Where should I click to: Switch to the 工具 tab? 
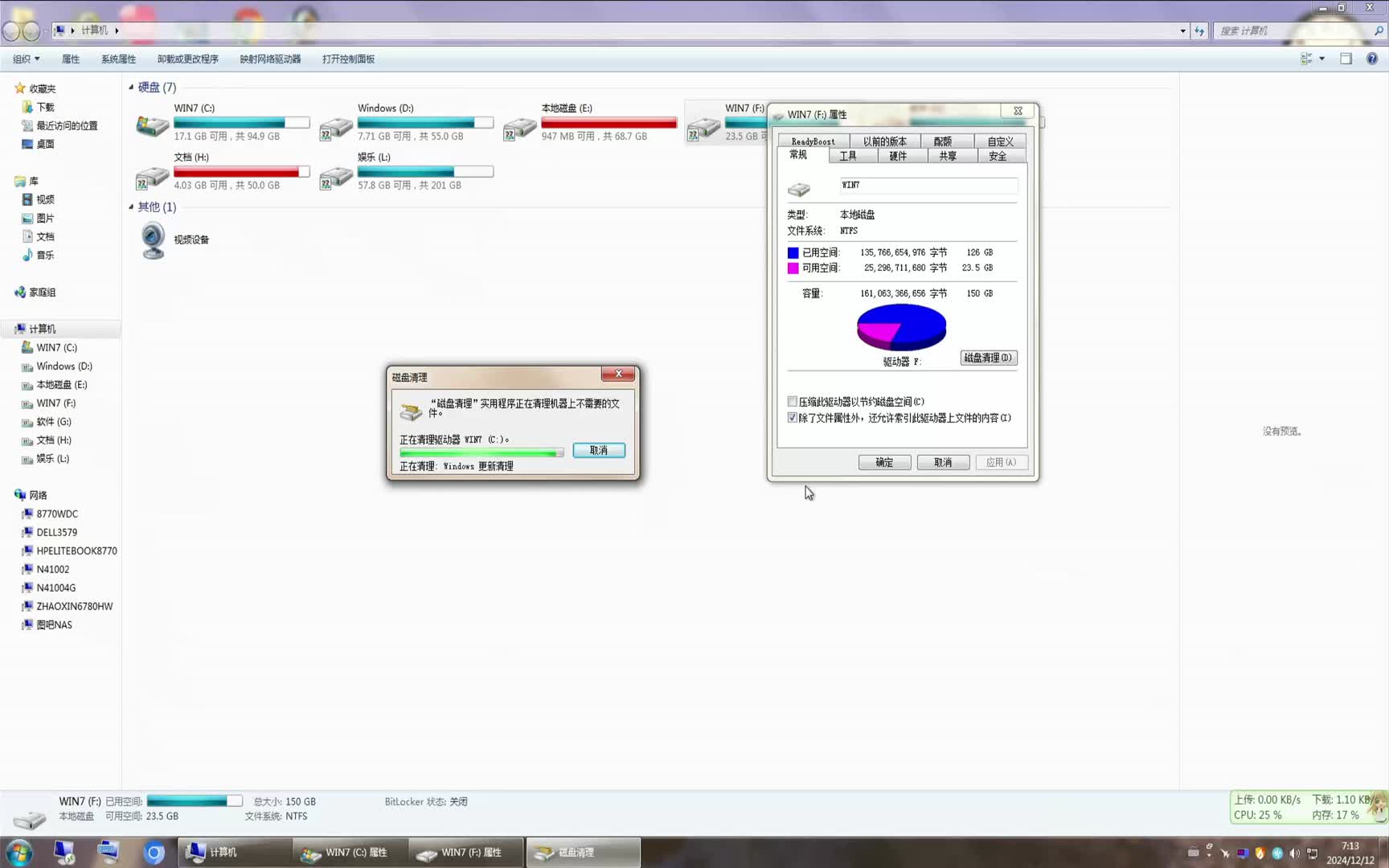click(x=848, y=156)
